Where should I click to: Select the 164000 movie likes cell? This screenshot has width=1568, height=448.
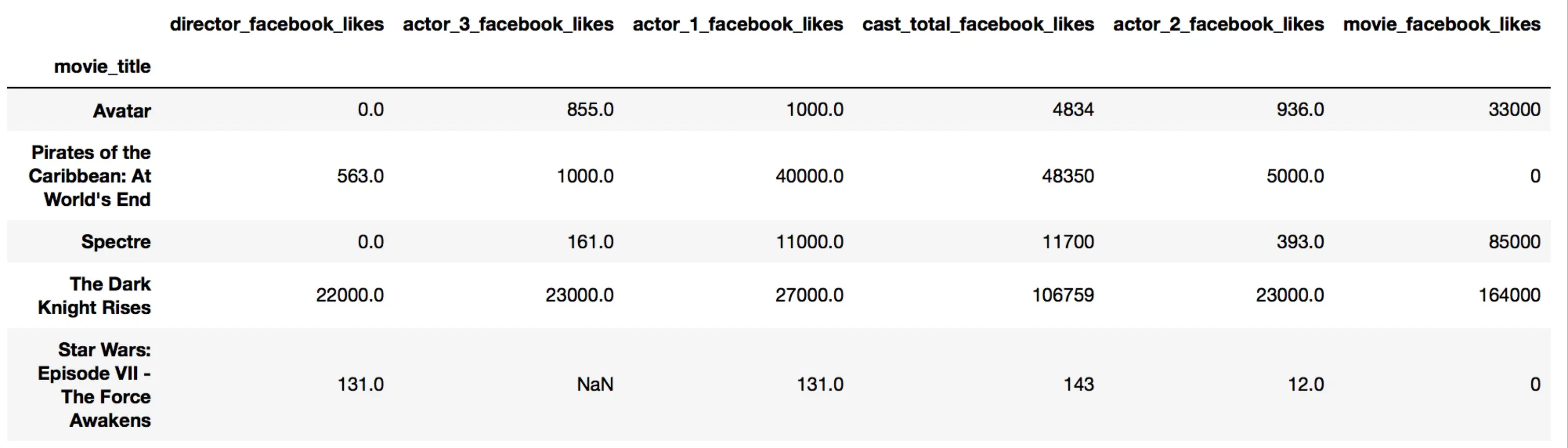[1509, 296]
